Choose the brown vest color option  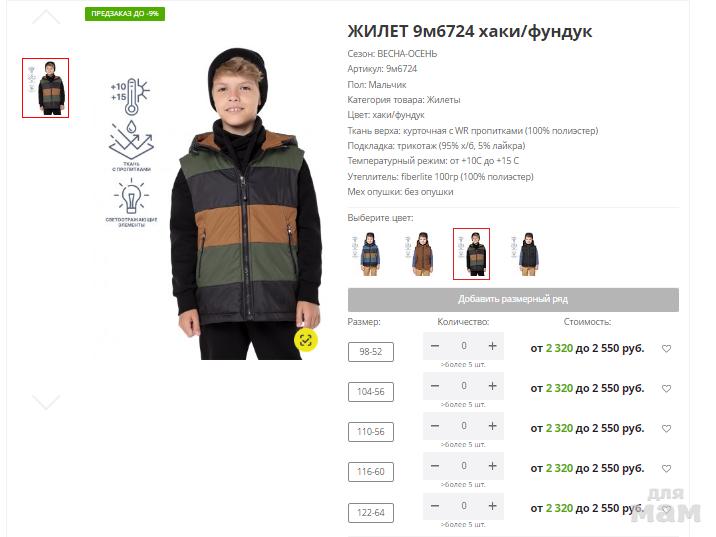click(421, 254)
